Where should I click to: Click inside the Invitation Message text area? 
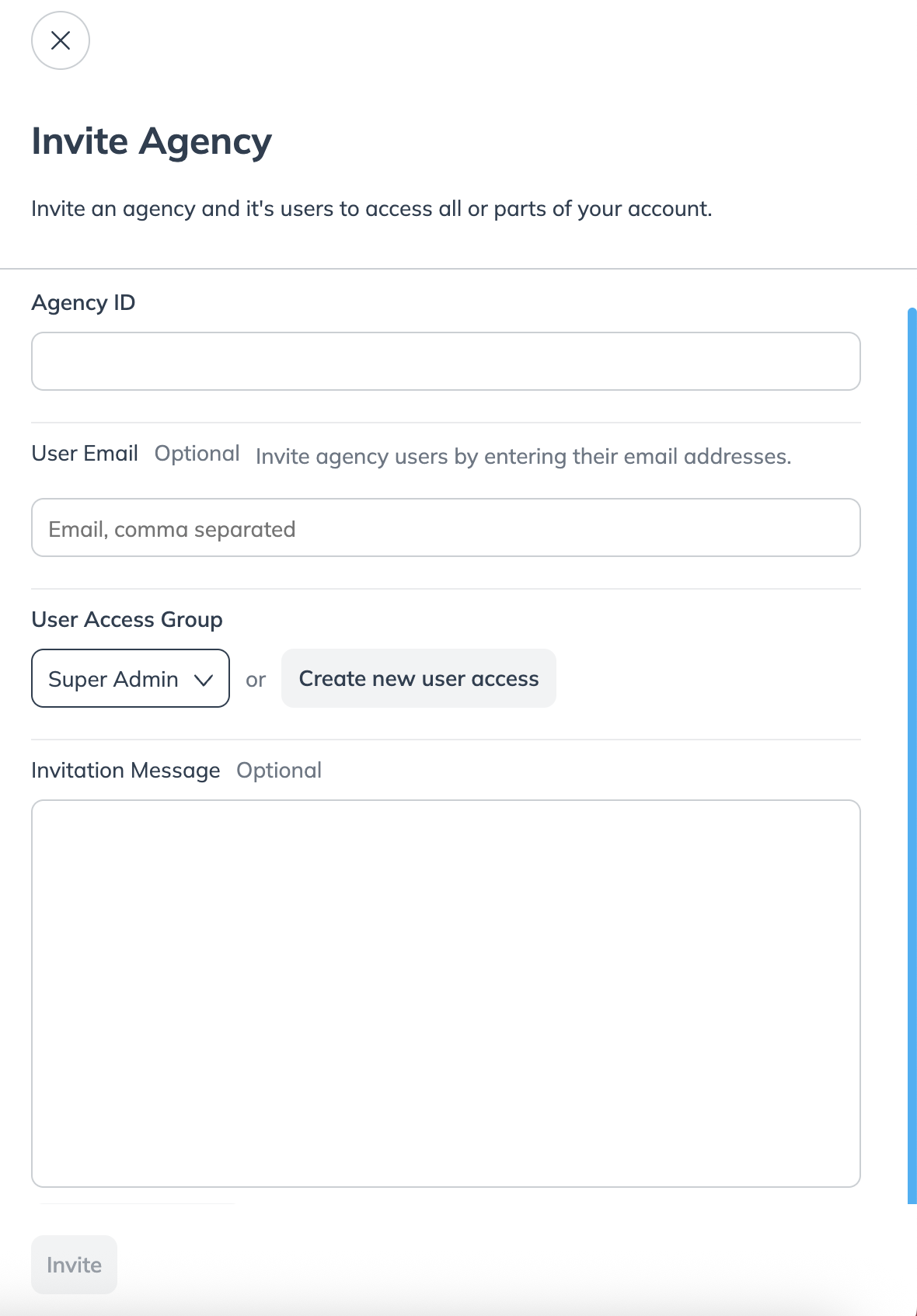[x=445, y=993]
